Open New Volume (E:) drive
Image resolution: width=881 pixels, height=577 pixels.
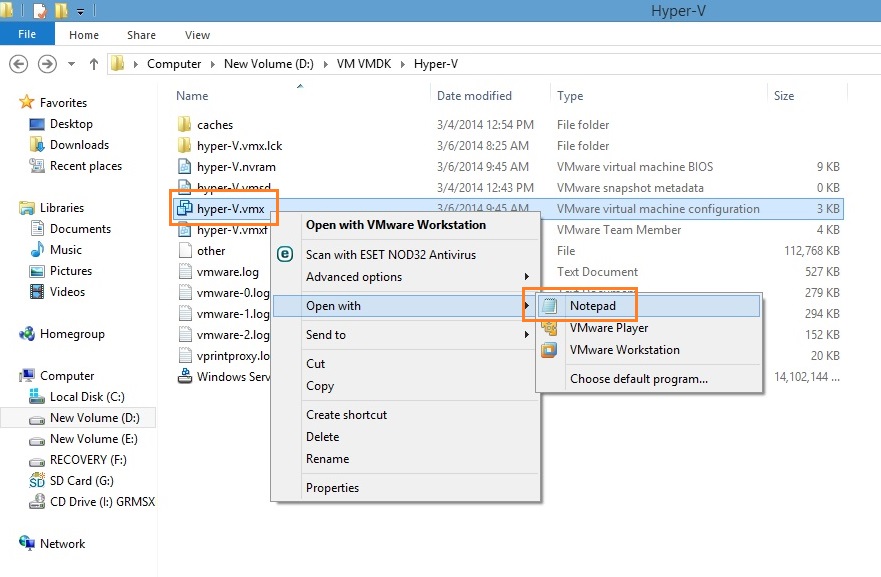coord(93,439)
